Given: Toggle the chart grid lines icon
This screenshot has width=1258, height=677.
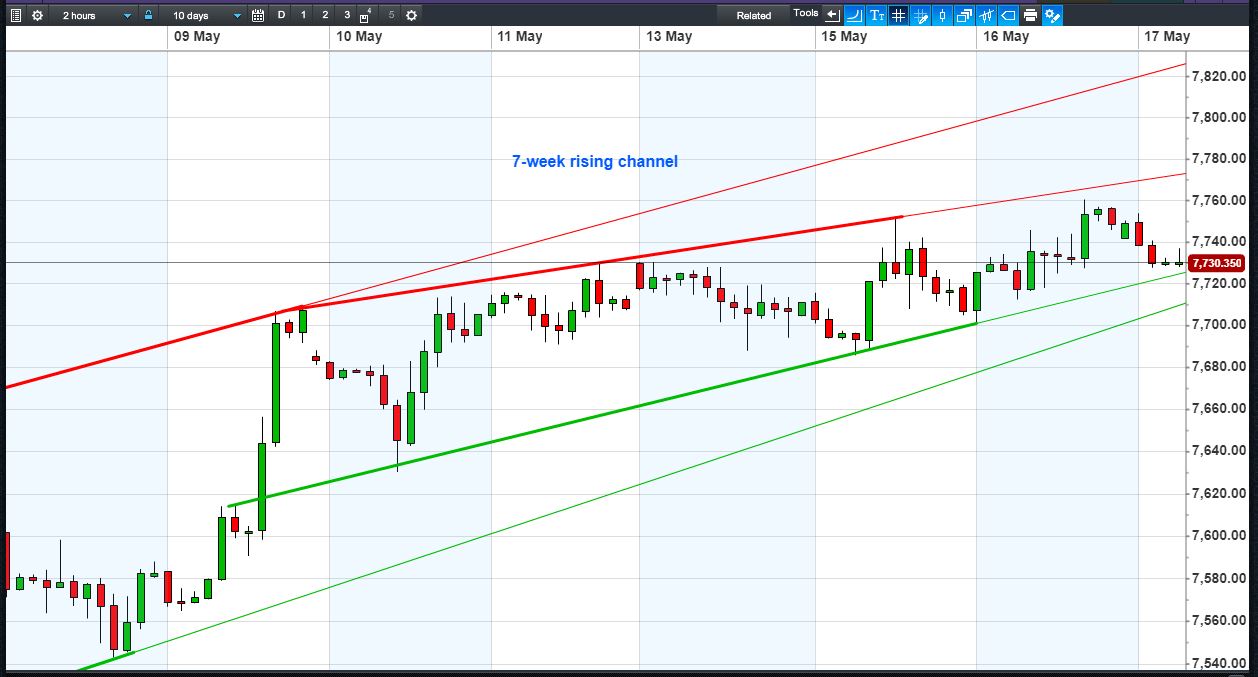Looking at the screenshot, I should coord(899,15).
